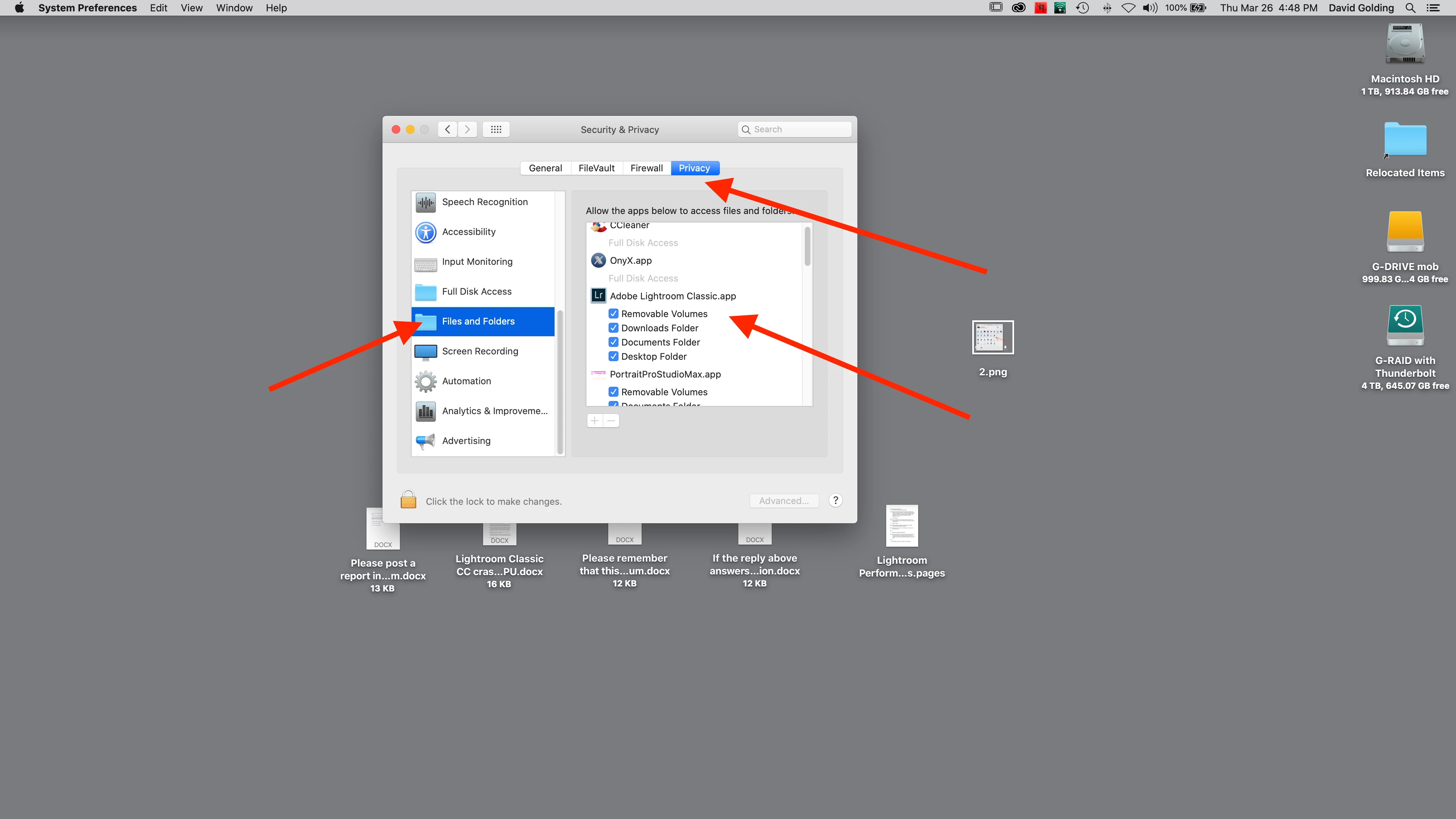Switch to the Firewall tab
Image resolution: width=1456 pixels, height=819 pixels.
pos(646,168)
